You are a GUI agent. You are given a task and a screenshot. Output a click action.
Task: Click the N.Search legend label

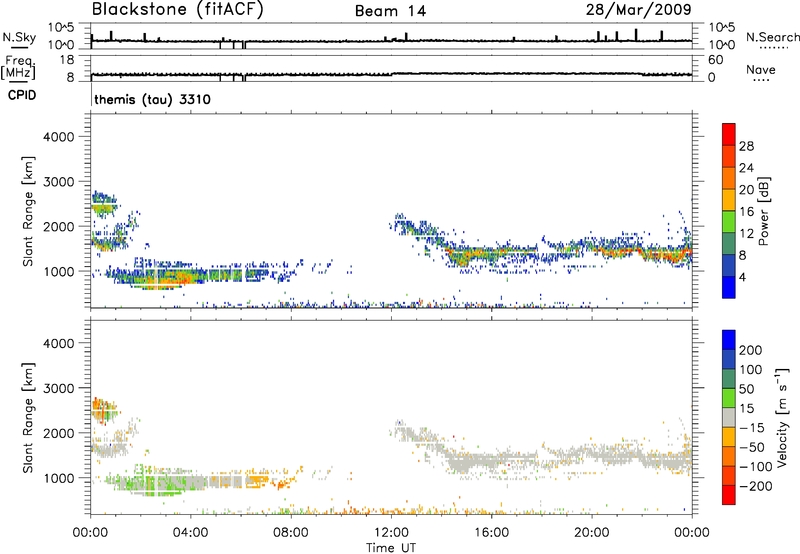(x=773, y=37)
